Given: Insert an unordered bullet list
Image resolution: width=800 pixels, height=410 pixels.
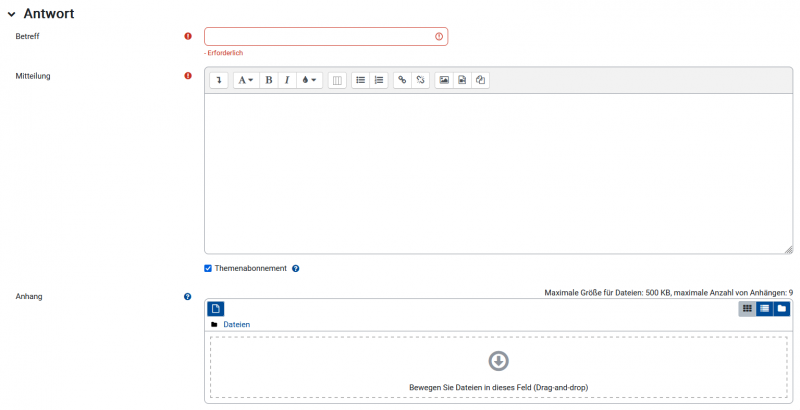Looking at the screenshot, I should pos(361,80).
